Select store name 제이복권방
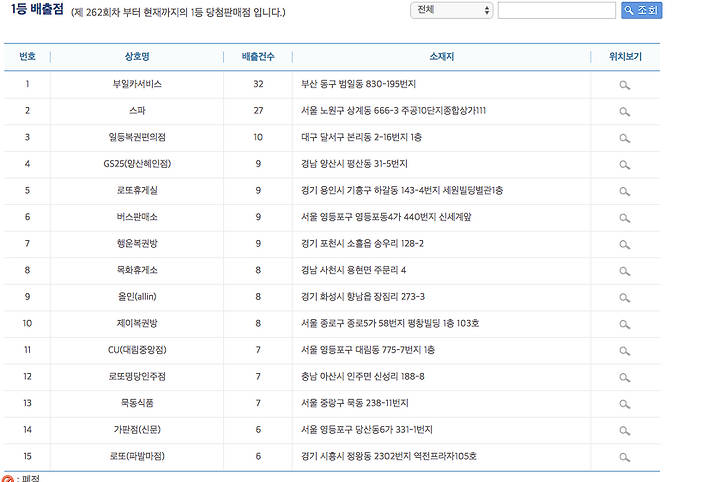This screenshot has height=482, width=720. [137, 324]
